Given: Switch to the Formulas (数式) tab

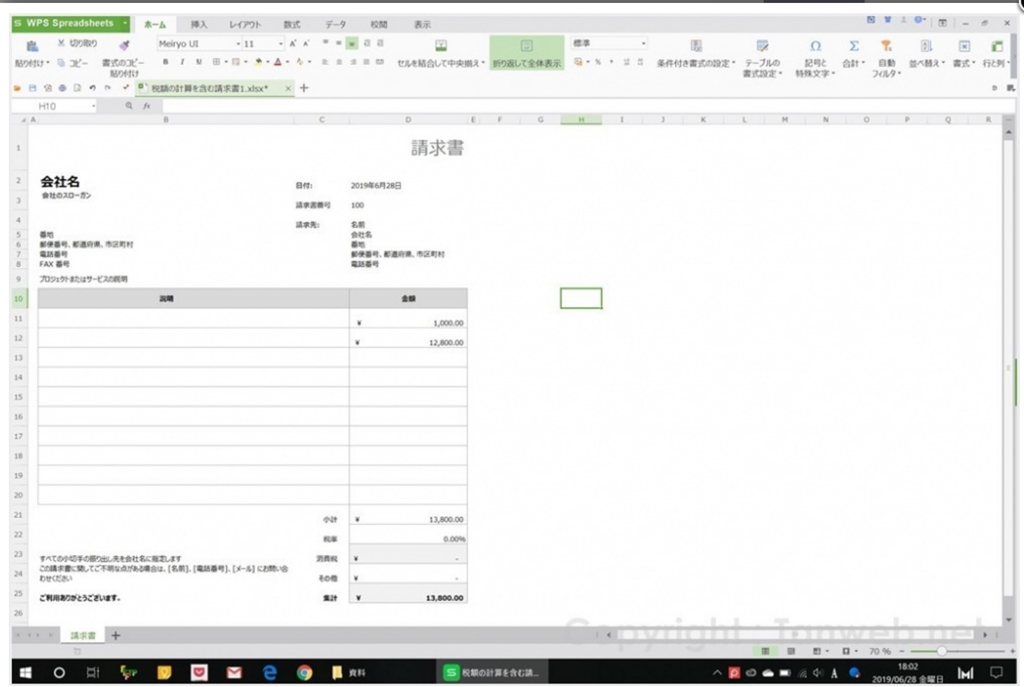Looking at the screenshot, I should [x=291, y=25].
